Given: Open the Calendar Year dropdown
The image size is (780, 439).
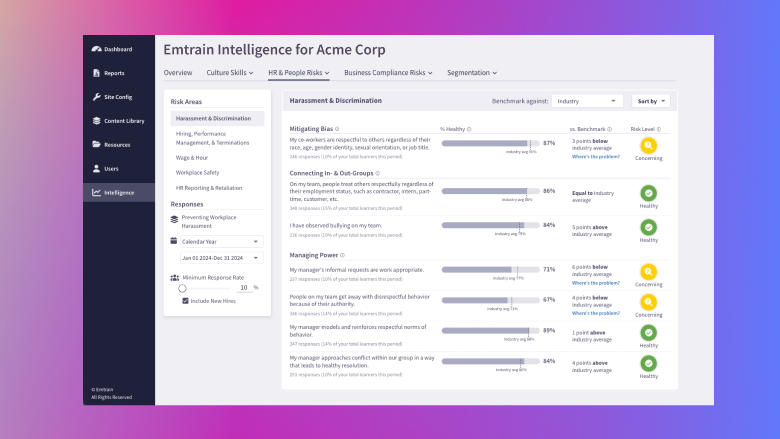Looking at the screenshot, I should click(221, 242).
